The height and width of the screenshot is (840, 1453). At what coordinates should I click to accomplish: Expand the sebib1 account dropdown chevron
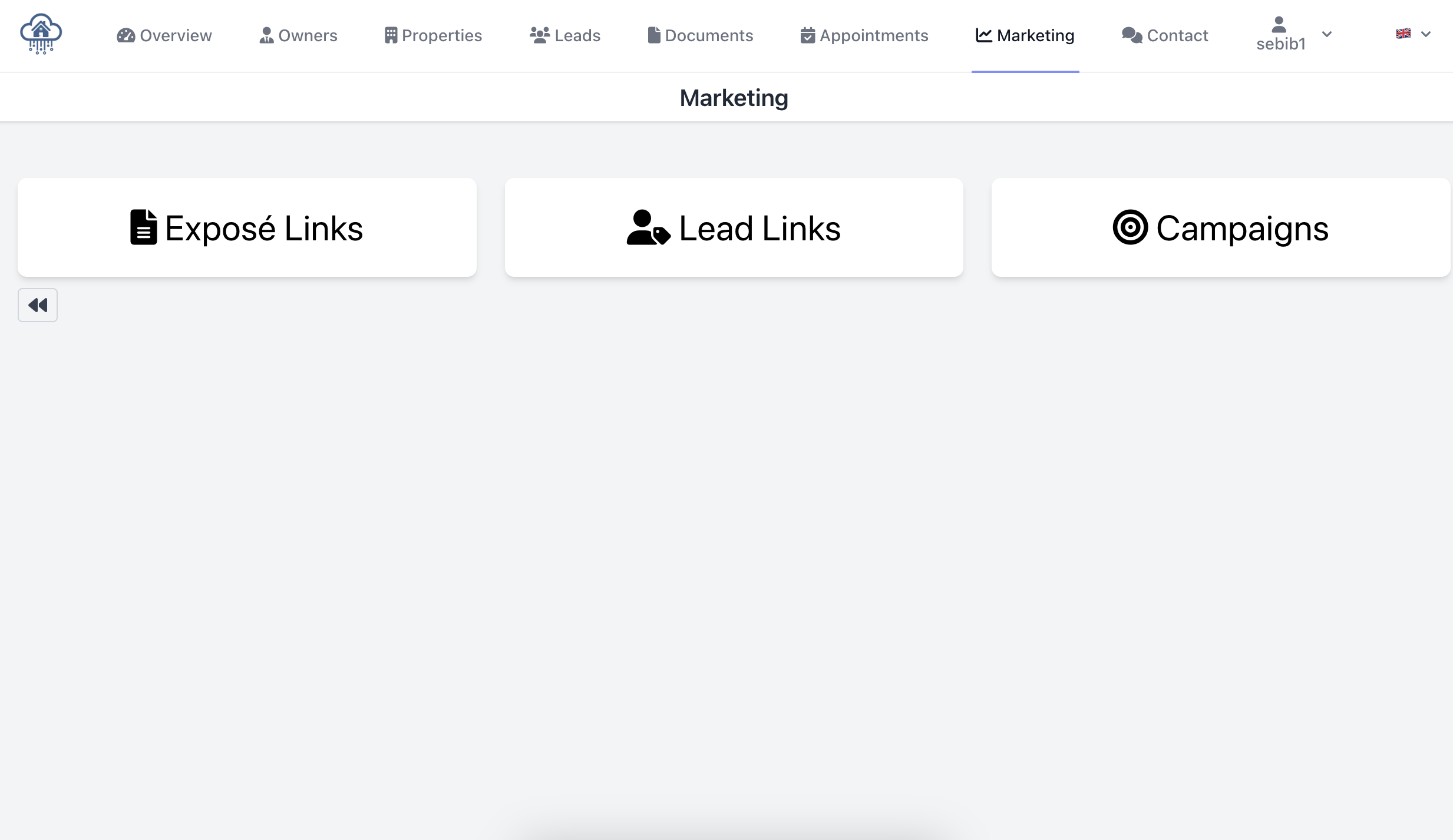[1327, 34]
